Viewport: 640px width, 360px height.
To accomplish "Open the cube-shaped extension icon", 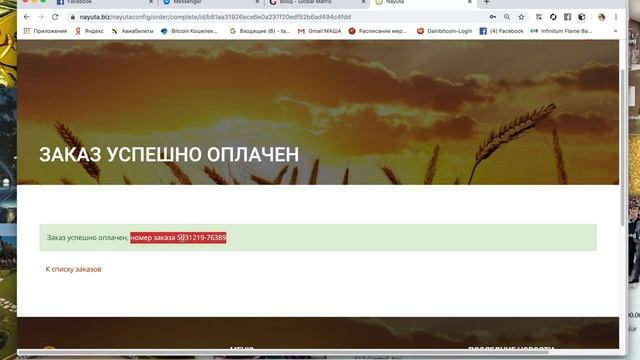I will (582, 17).
